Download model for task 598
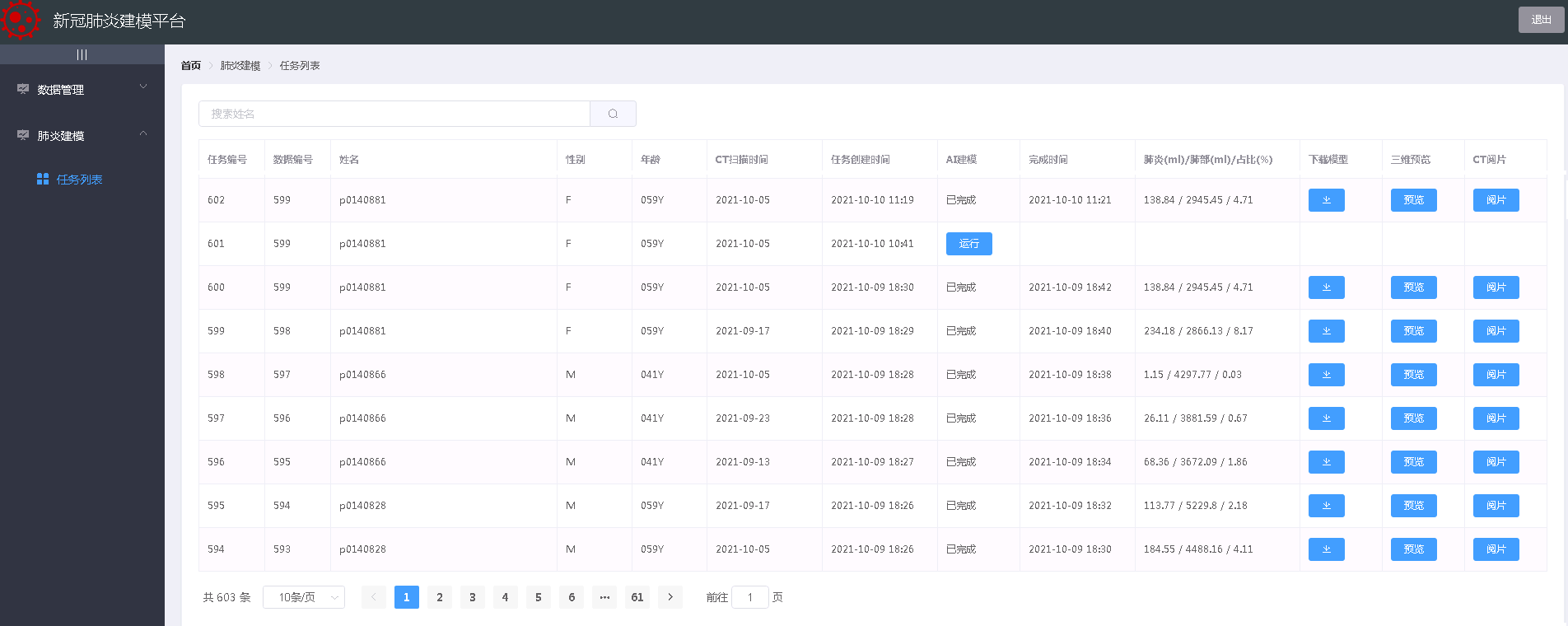Viewport: 1568px width, 626px height. pyautogui.click(x=1326, y=375)
